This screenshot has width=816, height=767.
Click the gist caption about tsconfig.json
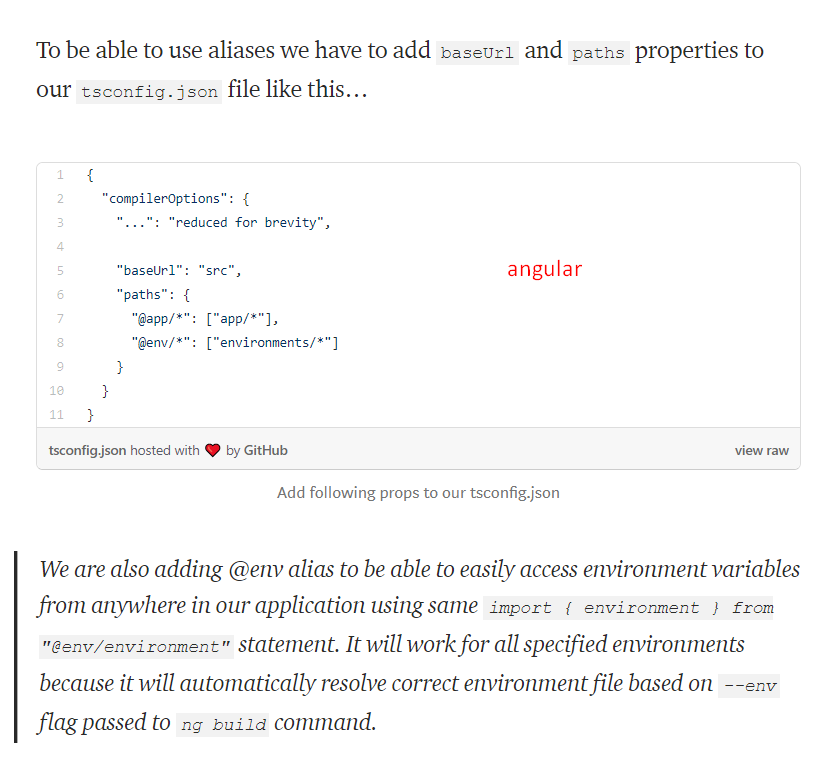point(418,493)
